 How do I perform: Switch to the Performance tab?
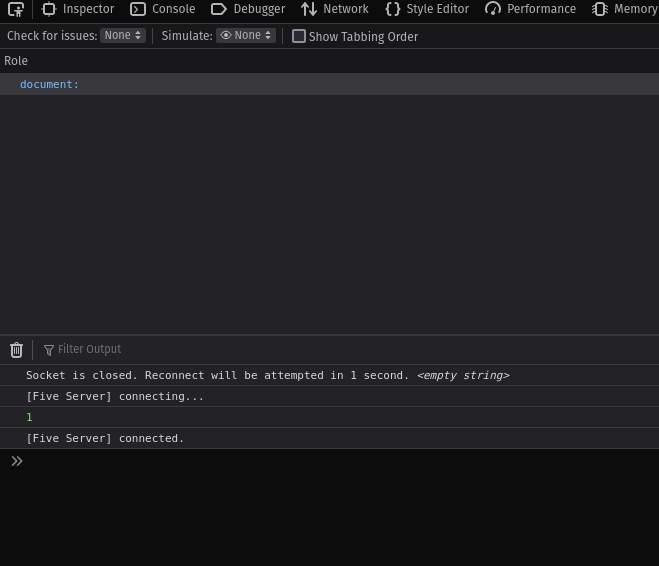pos(530,9)
